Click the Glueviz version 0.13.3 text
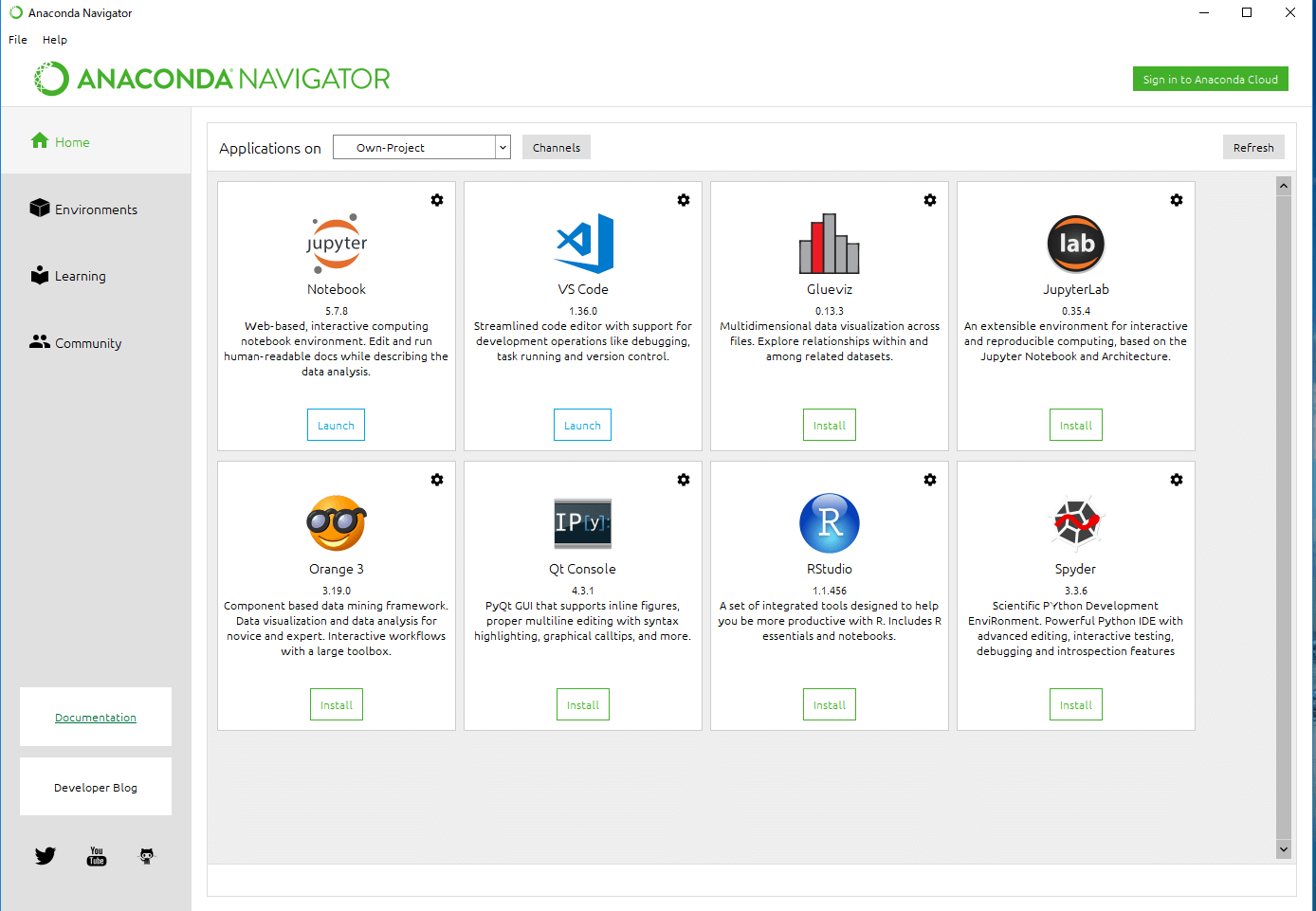 tap(830, 311)
